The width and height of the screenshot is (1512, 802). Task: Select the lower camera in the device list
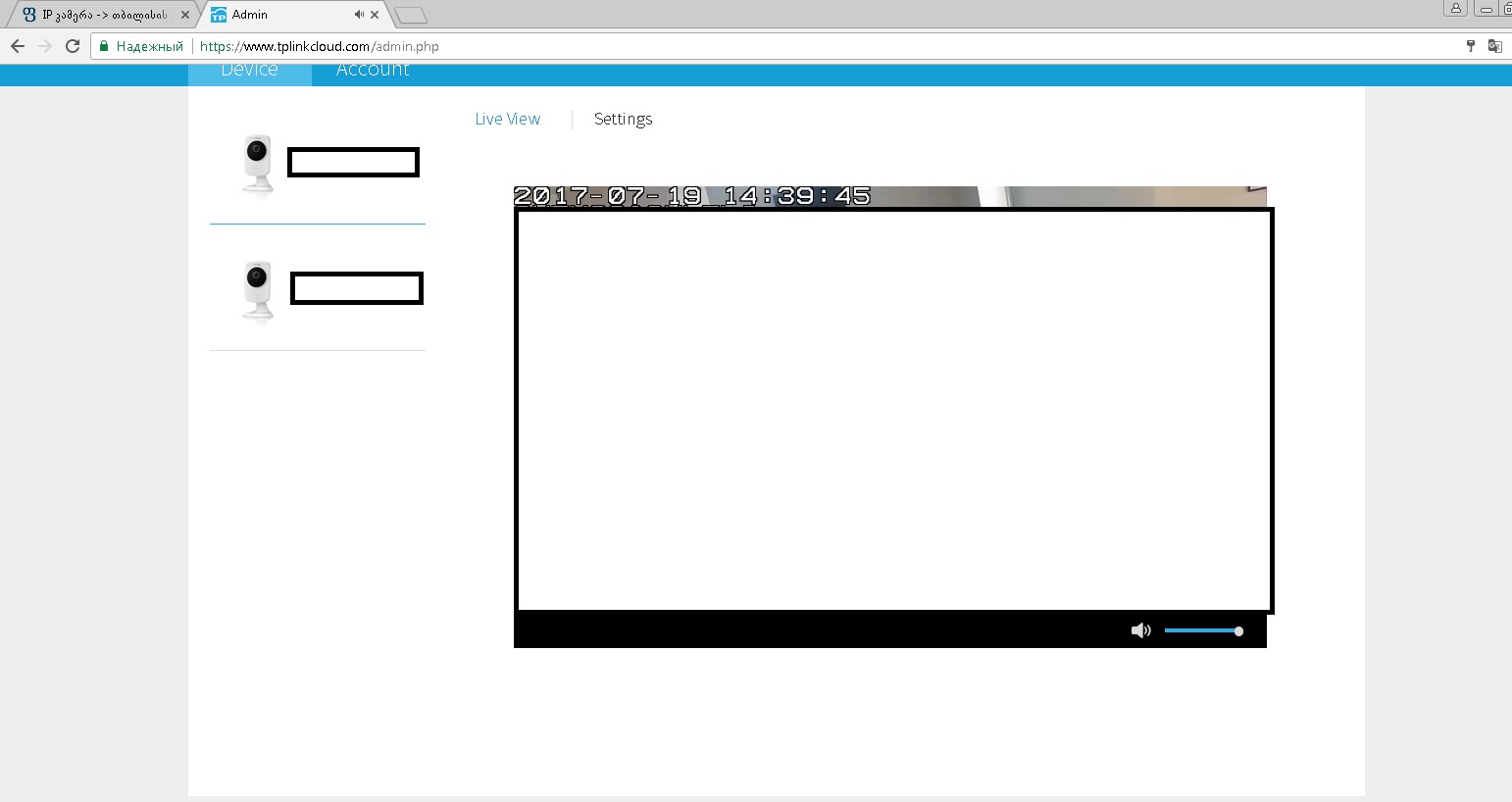(x=318, y=288)
